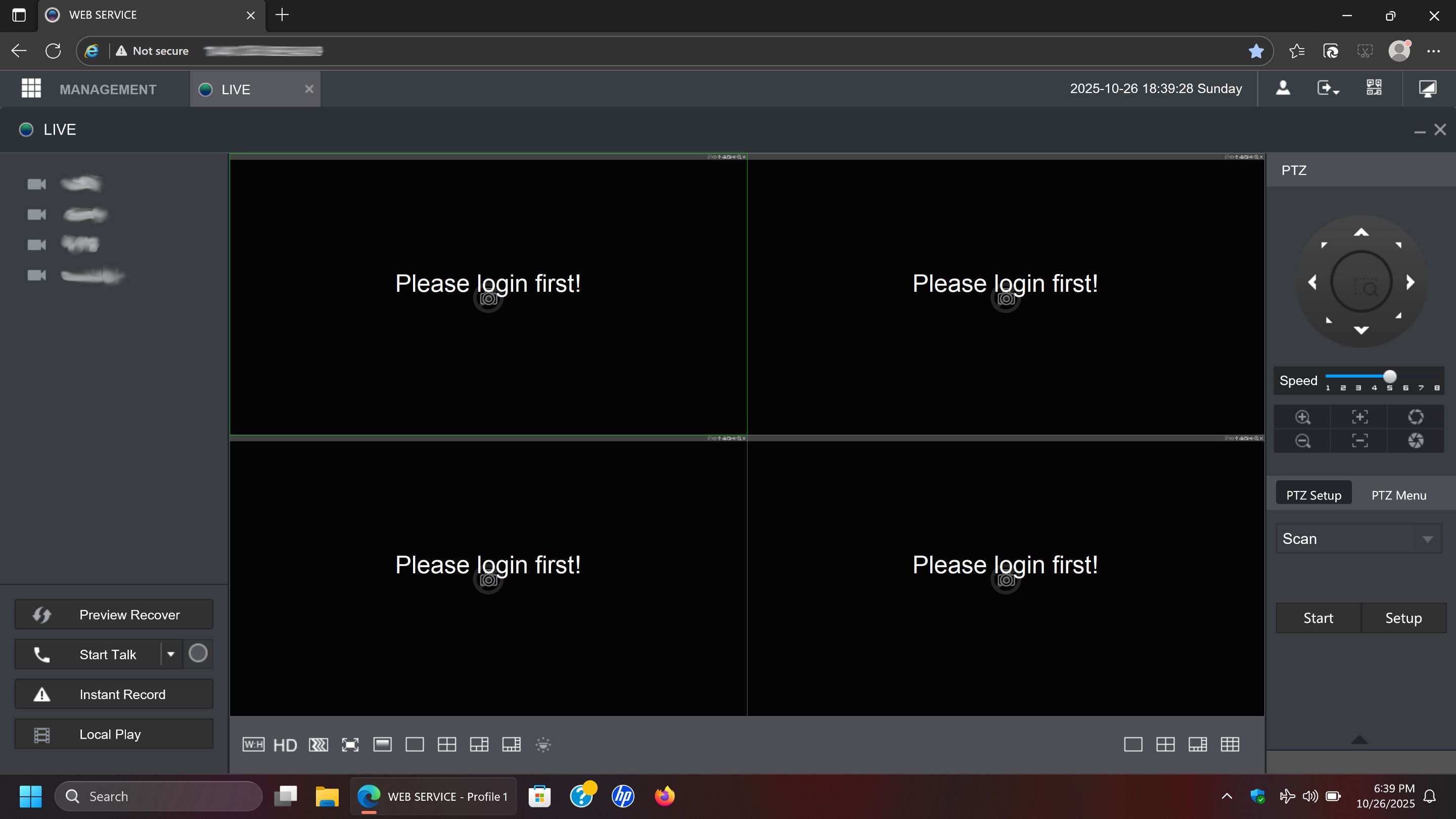This screenshot has width=1456, height=819.
Task: Click the PTZ zoom in magnifier
Action: 1303,417
